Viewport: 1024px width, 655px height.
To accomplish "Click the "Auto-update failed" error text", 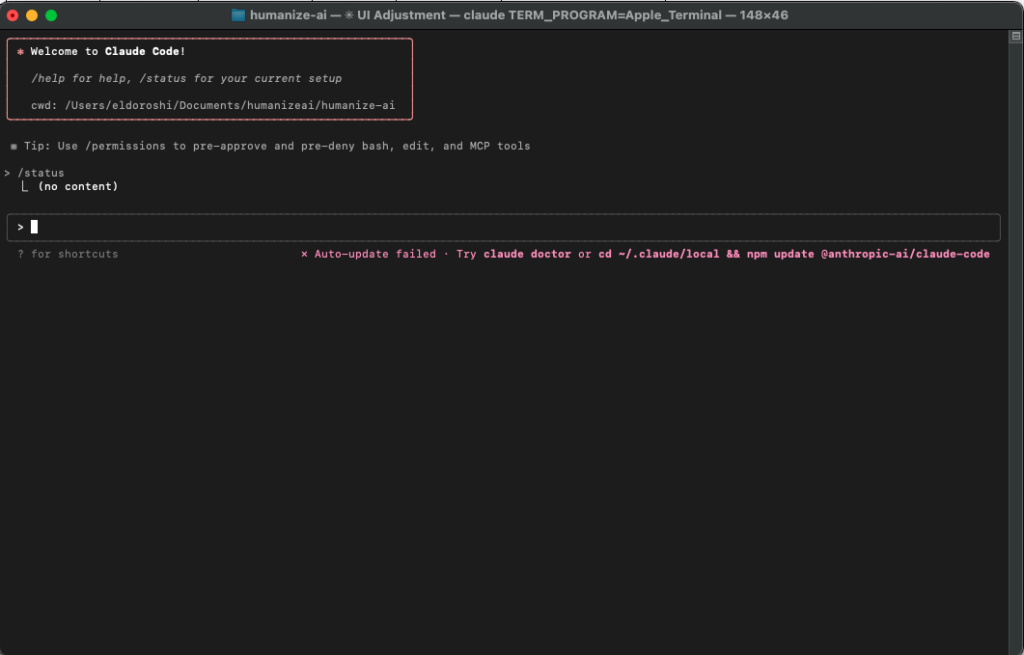I will 375,254.
